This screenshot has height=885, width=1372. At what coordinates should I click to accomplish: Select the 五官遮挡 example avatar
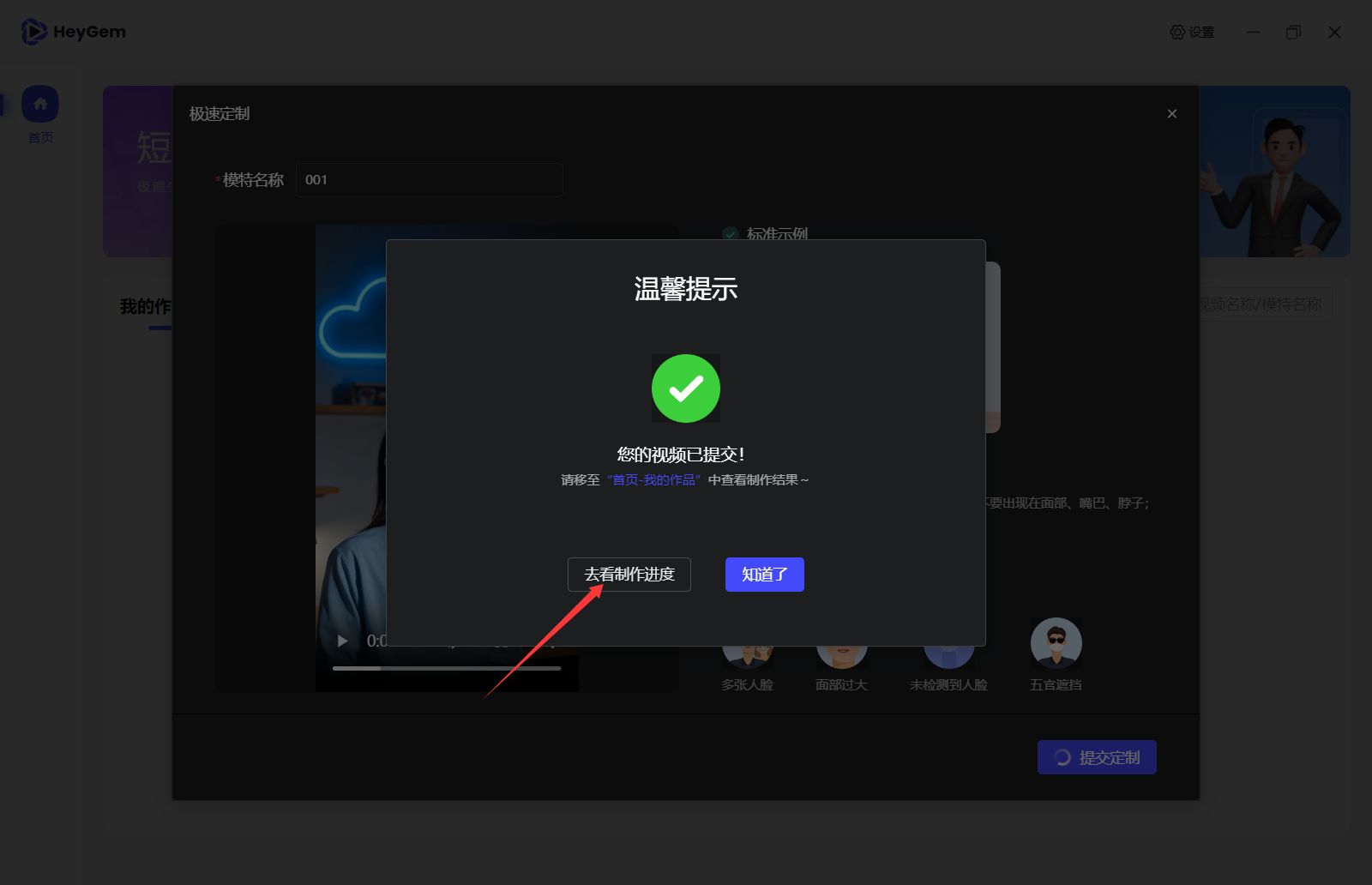(1056, 643)
